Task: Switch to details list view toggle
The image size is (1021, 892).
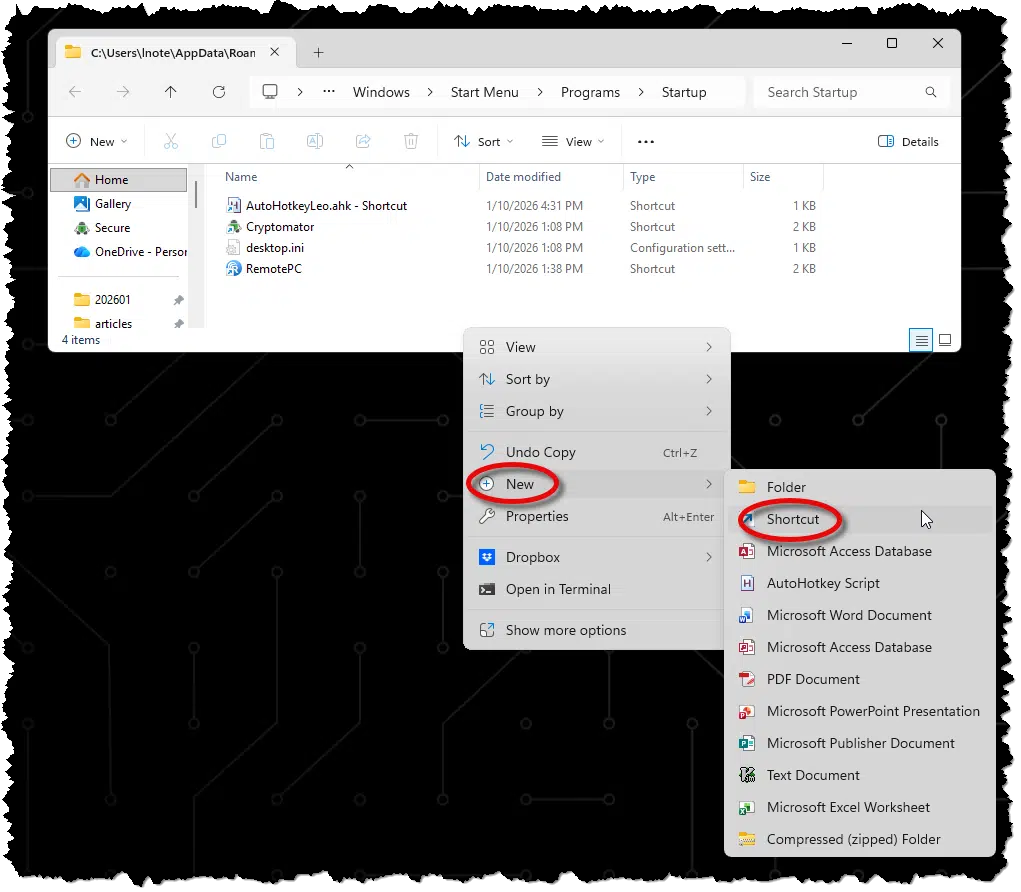Action: tap(921, 340)
